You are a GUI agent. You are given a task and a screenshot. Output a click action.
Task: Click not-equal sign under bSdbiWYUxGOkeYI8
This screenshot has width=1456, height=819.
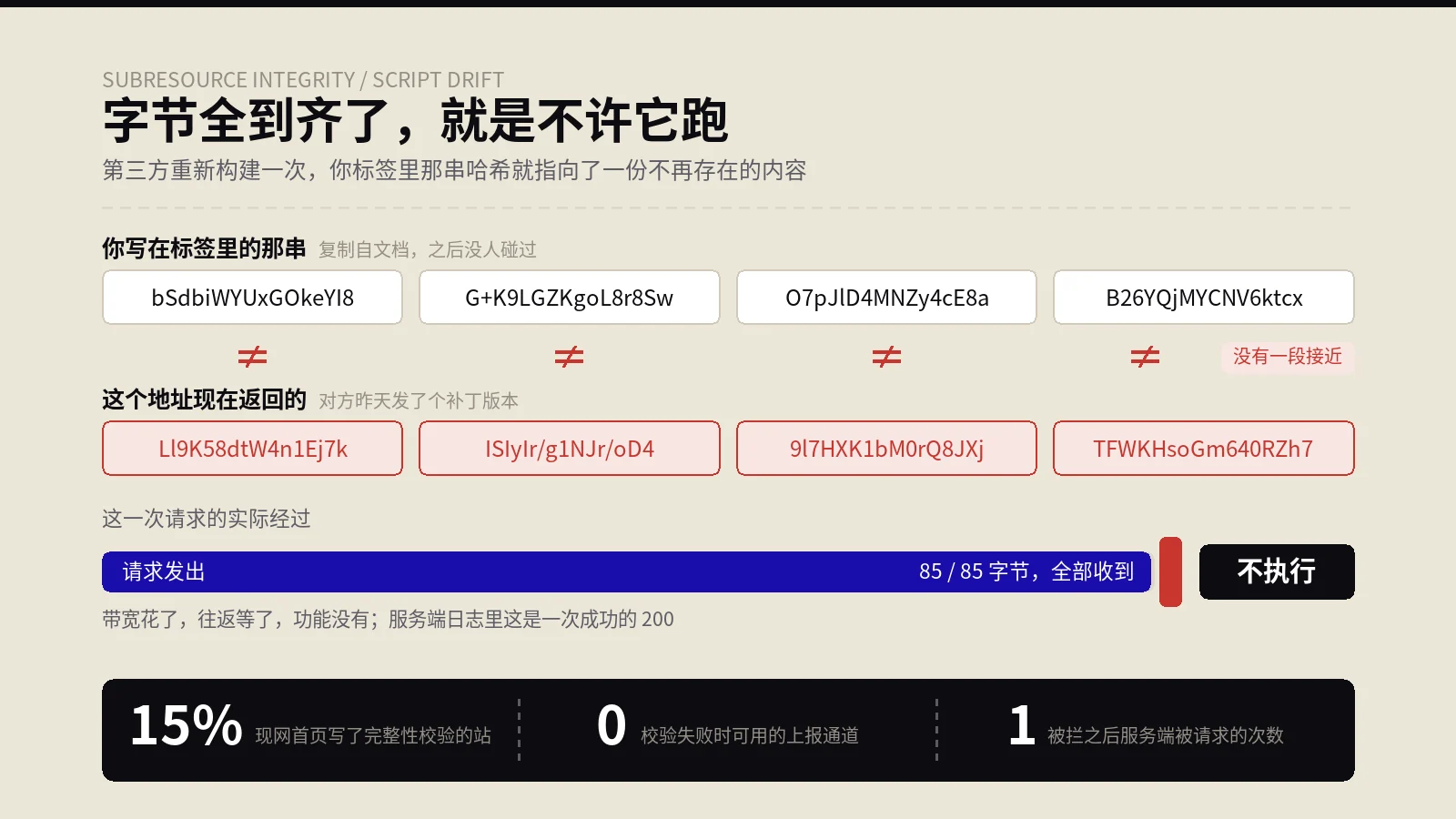click(252, 357)
